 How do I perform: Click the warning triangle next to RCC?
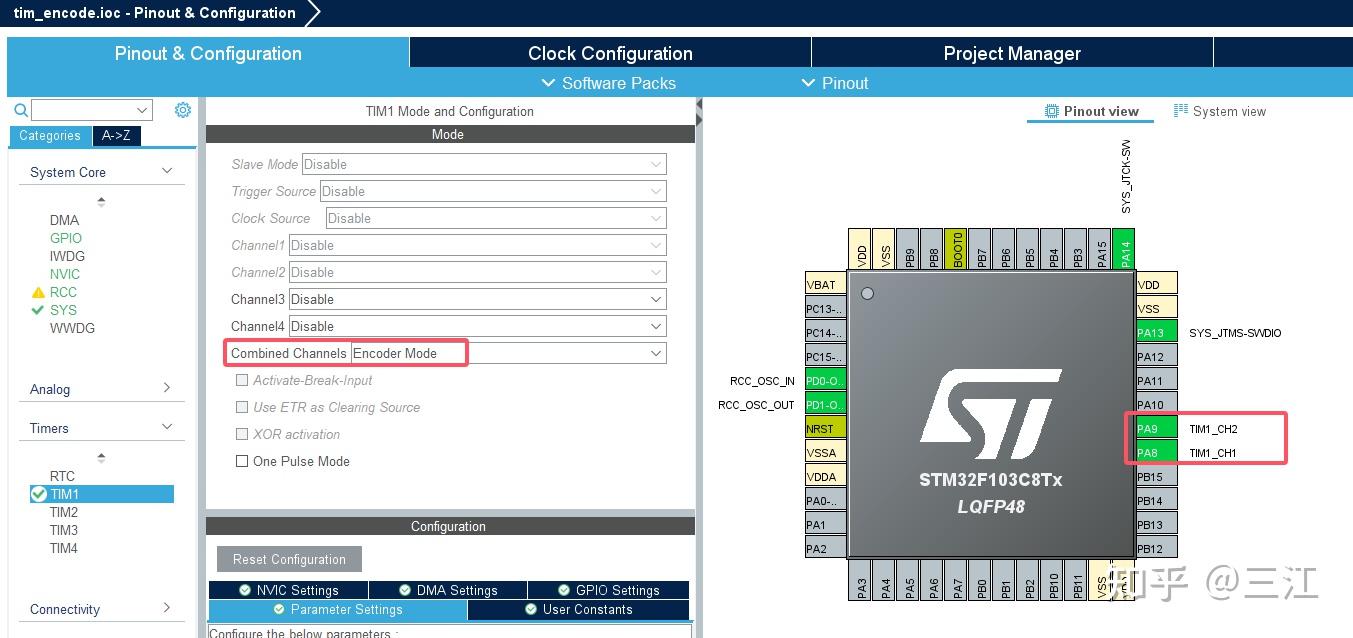[x=39, y=292]
